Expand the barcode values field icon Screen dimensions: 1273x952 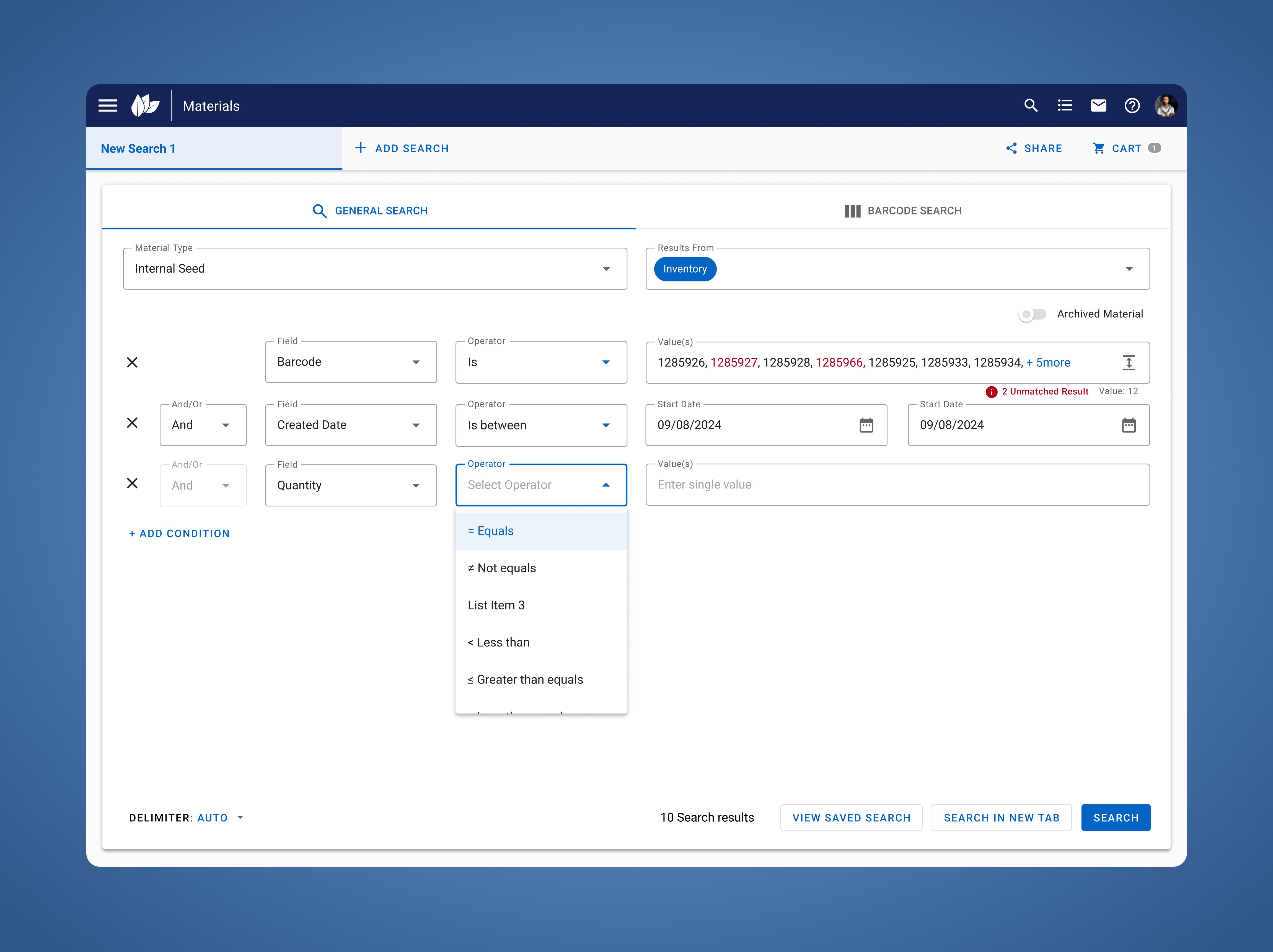1129,363
